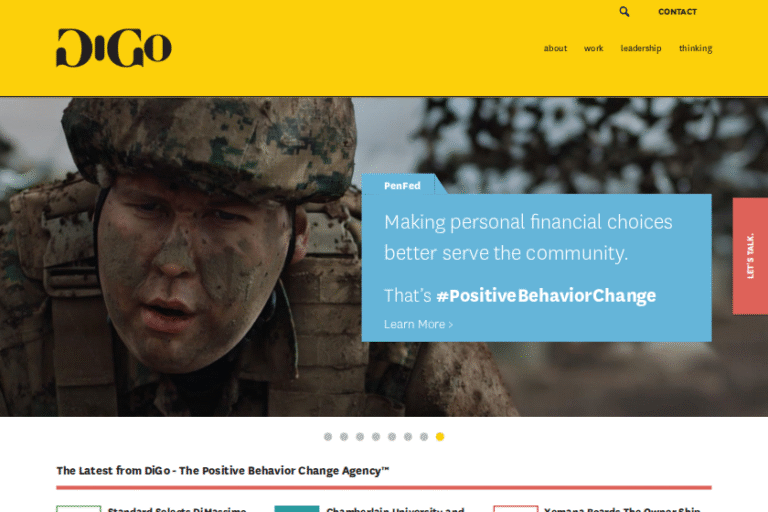Select the PenFed slide tab

point(403,185)
